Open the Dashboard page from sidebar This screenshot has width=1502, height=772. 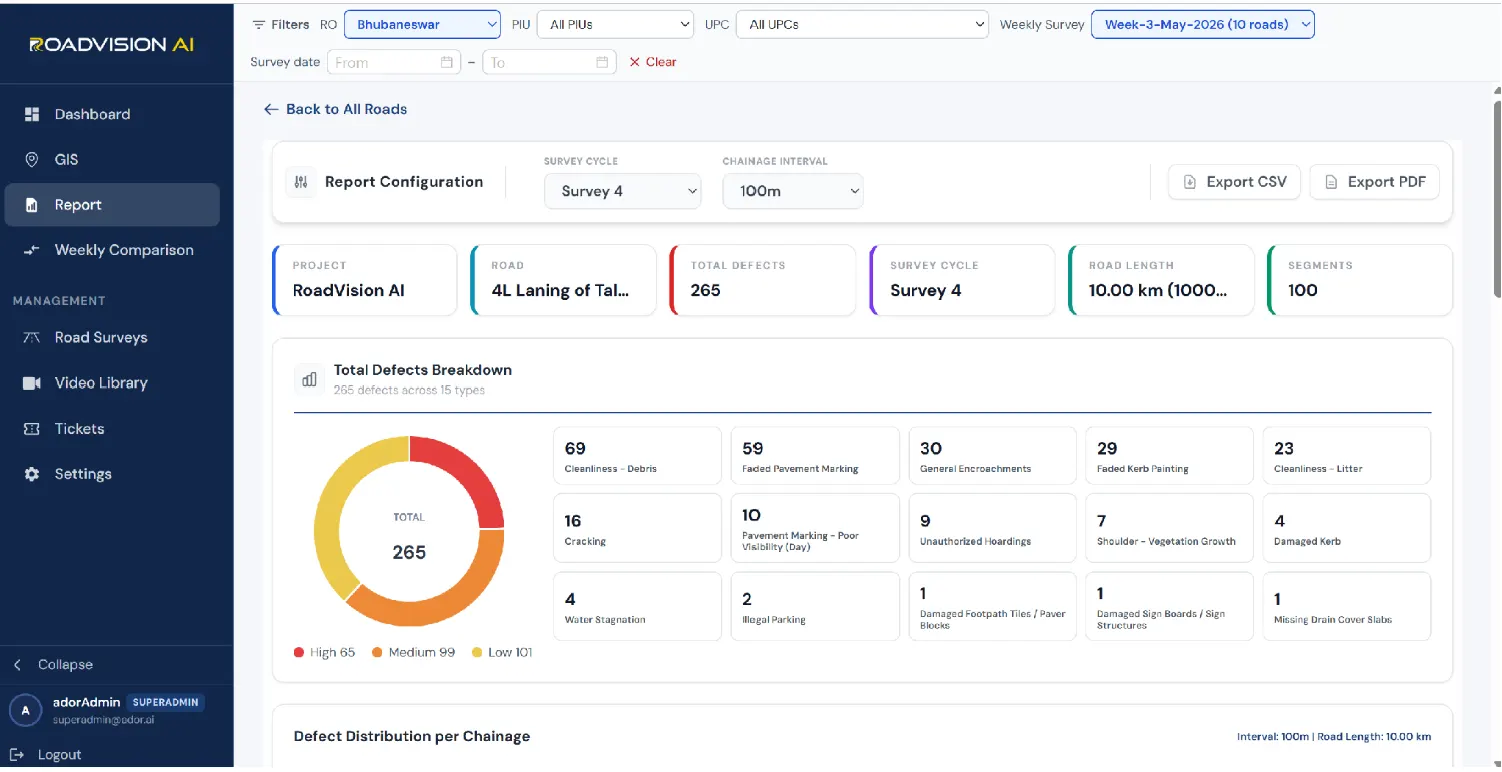pos(112,114)
